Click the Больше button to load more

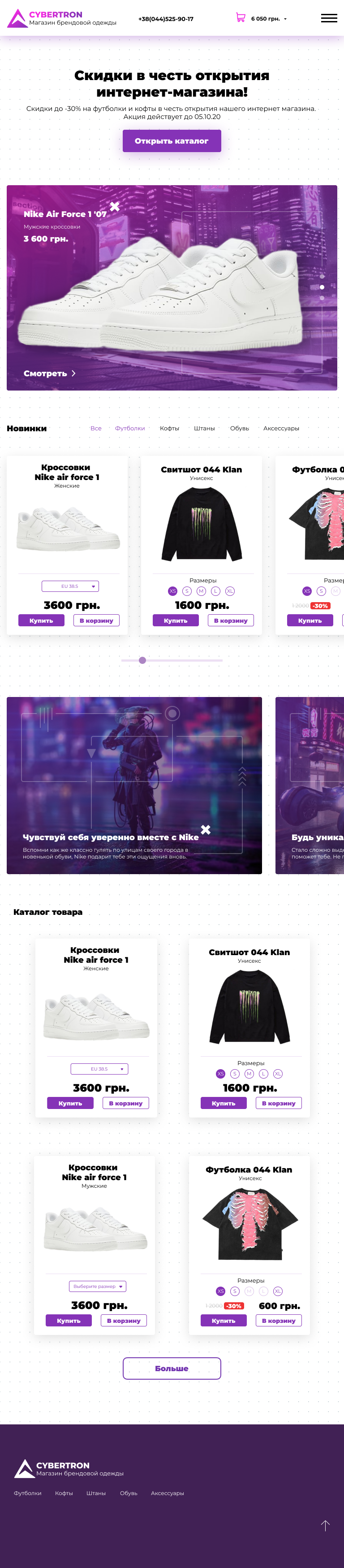click(172, 1368)
